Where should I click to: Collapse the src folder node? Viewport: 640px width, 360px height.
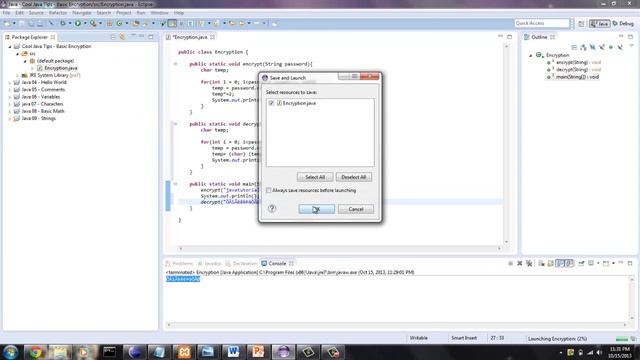(x=18, y=54)
